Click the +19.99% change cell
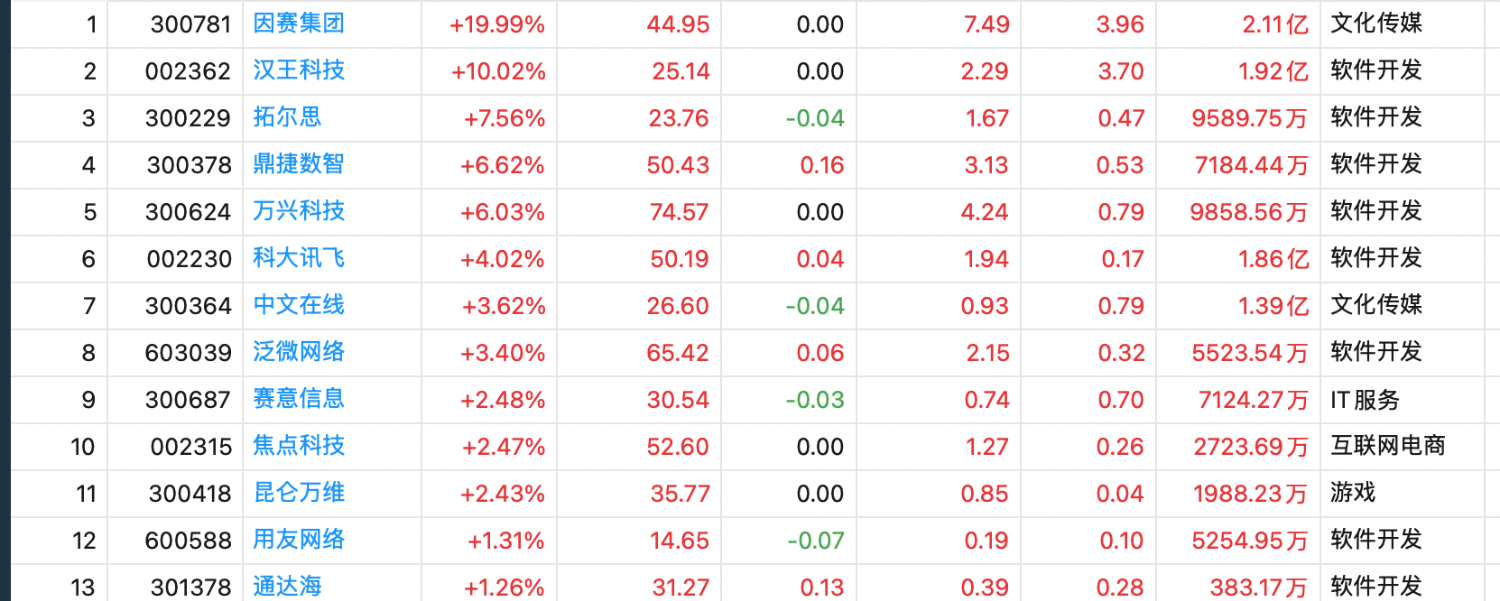 click(497, 24)
